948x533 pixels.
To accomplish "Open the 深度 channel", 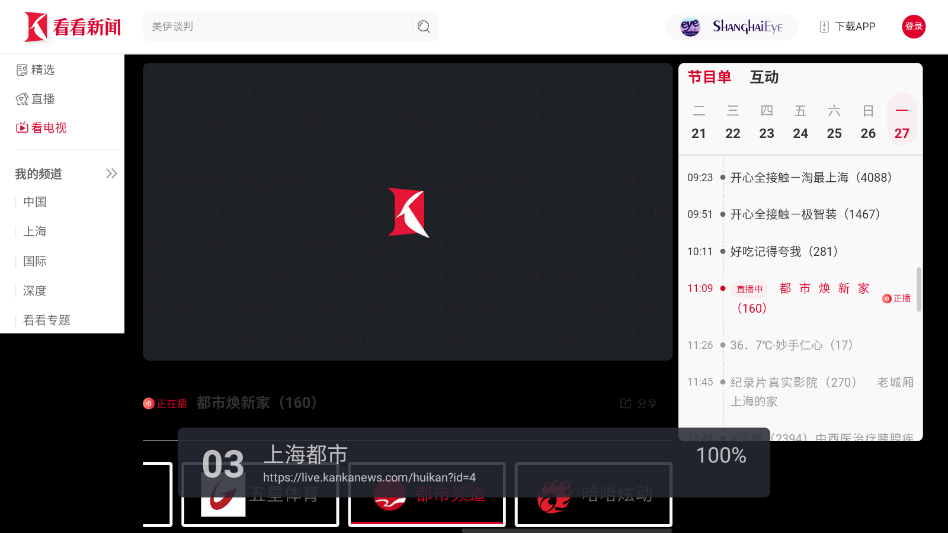I will pyautogui.click(x=35, y=291).
